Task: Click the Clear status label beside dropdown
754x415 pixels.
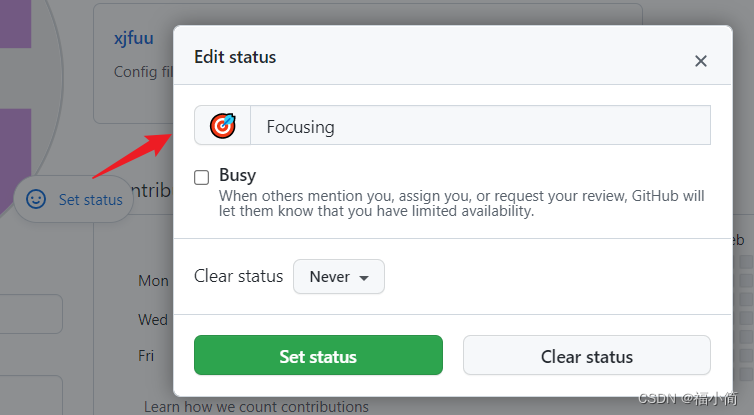Action: (x=239, y=276)
